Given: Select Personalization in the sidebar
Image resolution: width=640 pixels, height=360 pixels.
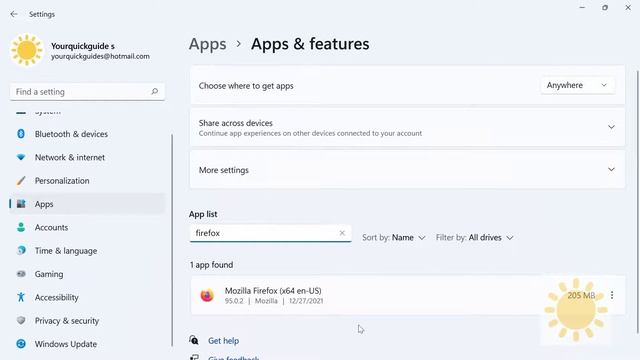Looking at the screenshot, I should 88,180.
